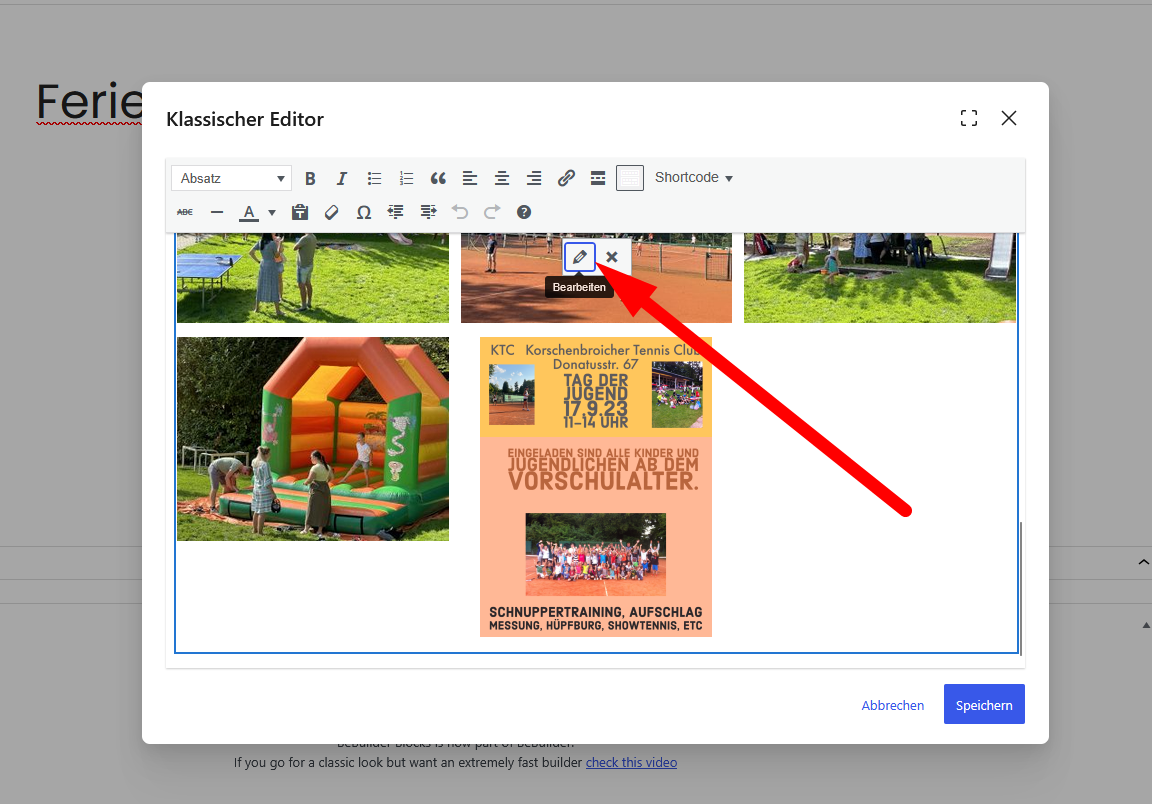This screenshot has height=804, width=1152.
Task: Open the Absatz paragraph format dropdown
Action: coord(231,179)
